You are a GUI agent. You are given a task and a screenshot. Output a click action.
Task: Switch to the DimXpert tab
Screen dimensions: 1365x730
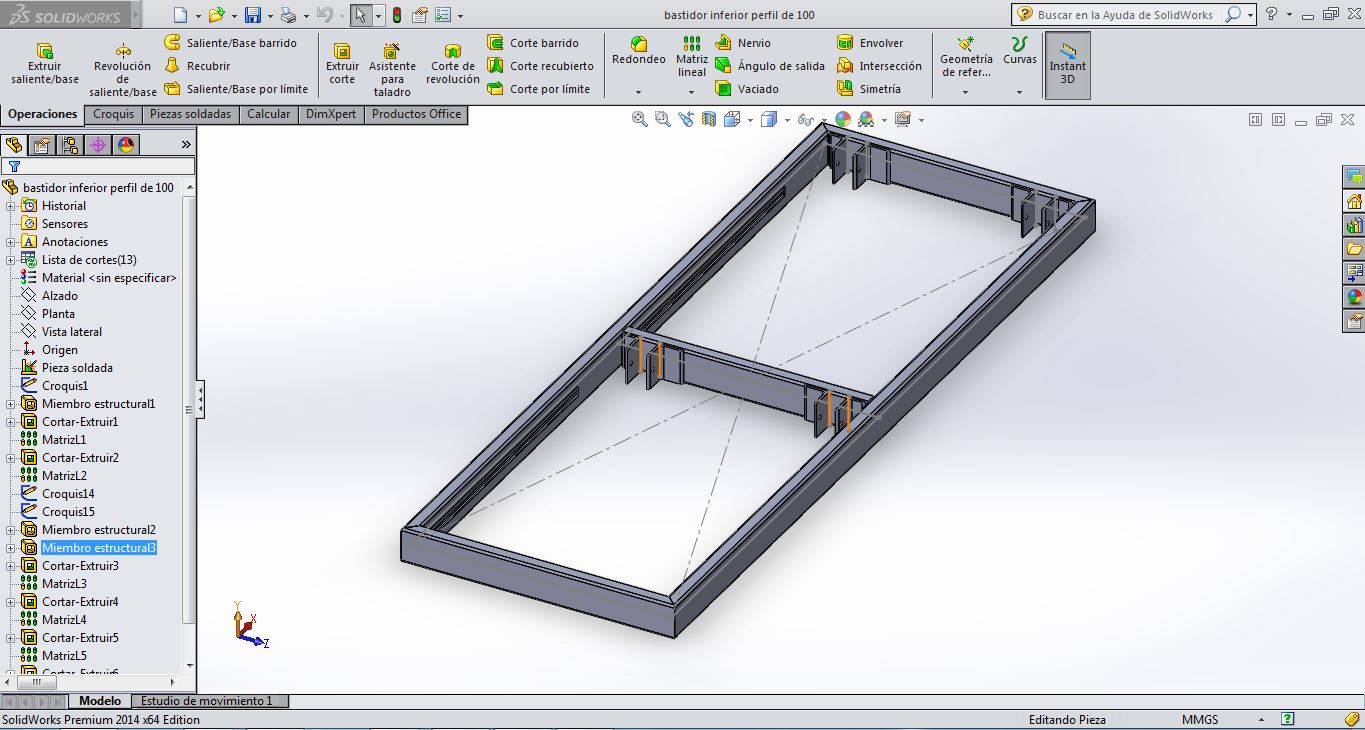point(331,114)
